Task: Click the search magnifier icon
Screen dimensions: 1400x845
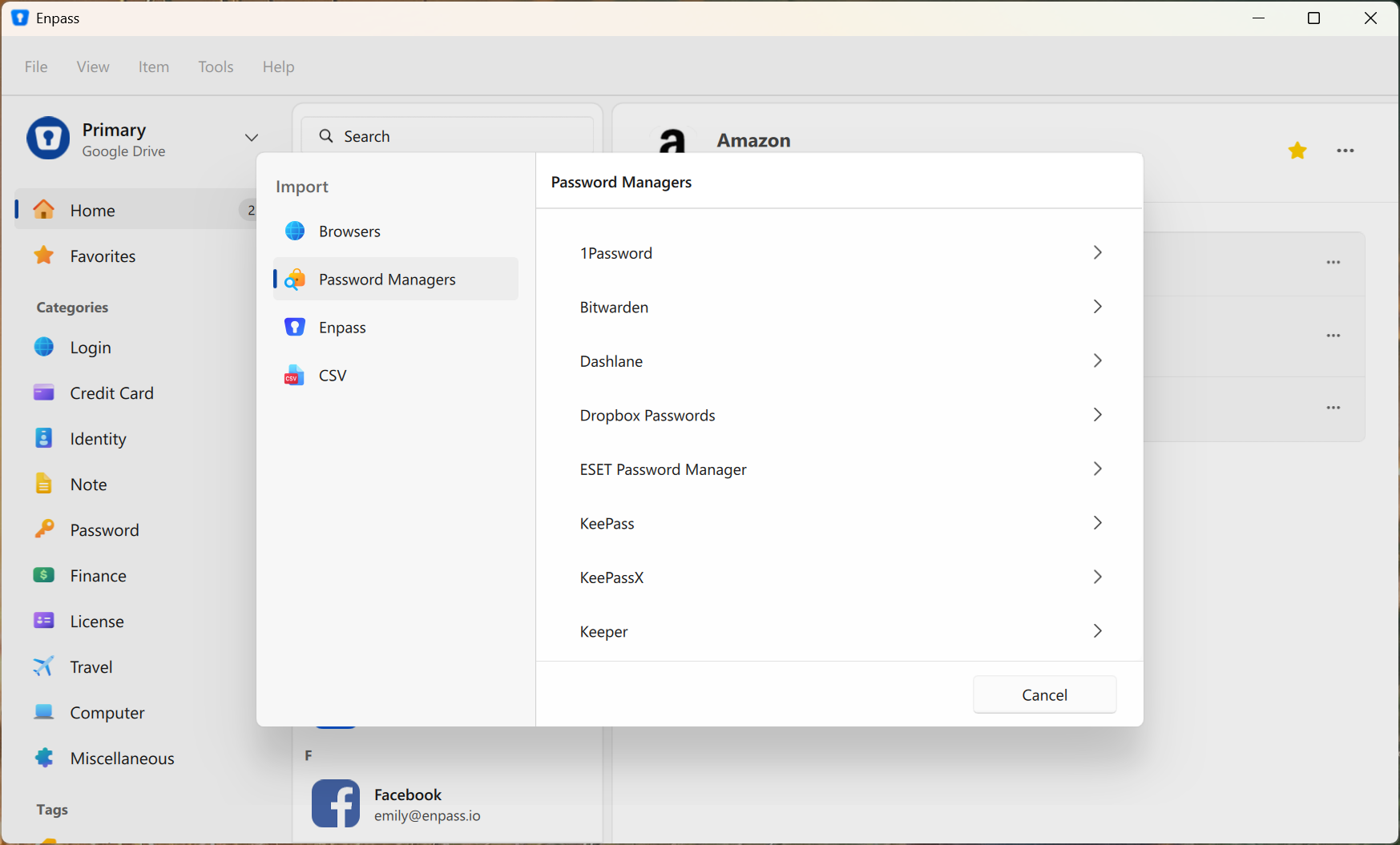Action: (326, 136)
